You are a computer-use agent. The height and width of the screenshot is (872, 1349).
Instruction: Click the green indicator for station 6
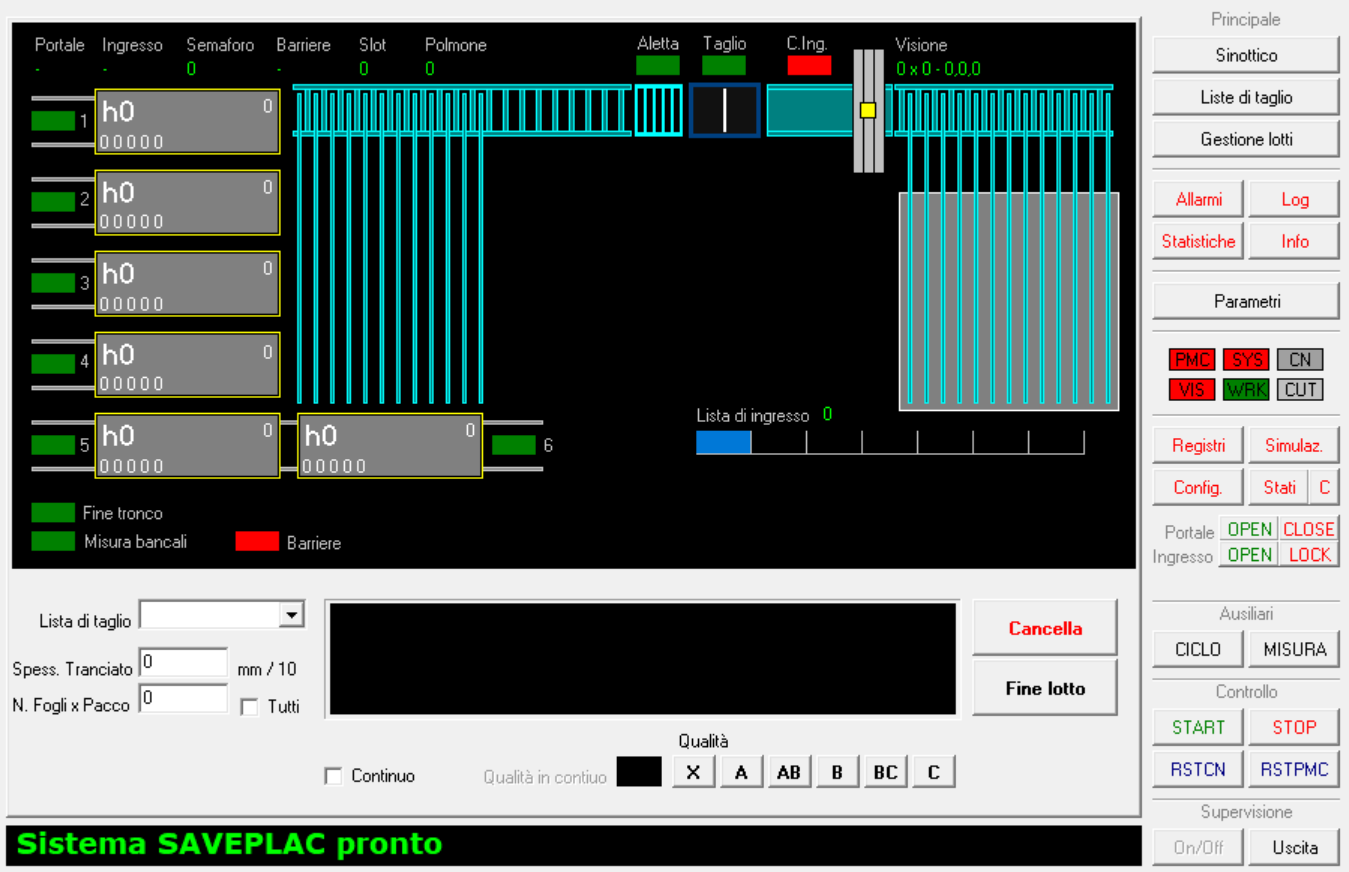tap(513, 445)
